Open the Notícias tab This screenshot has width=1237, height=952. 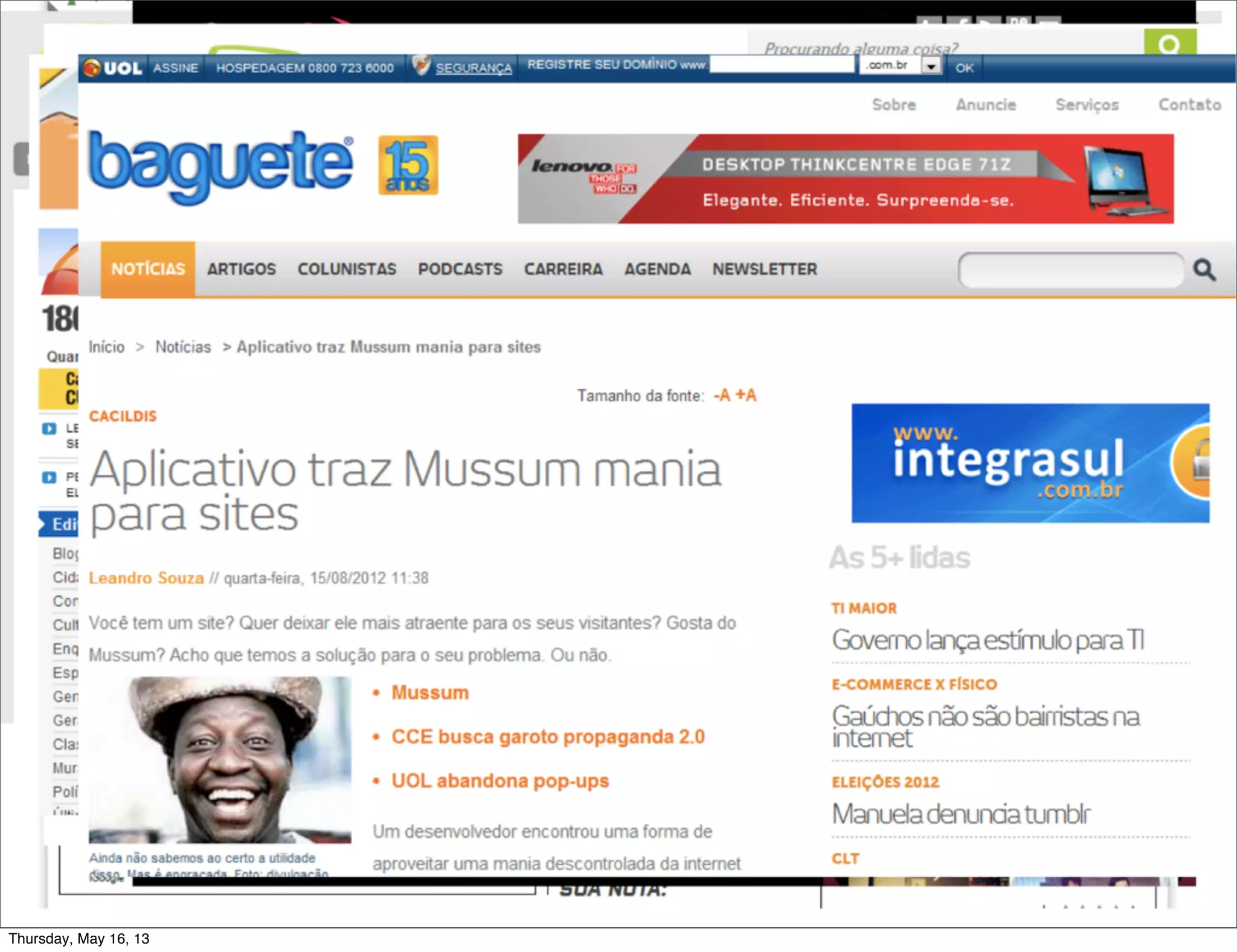(x=148, y=269)
